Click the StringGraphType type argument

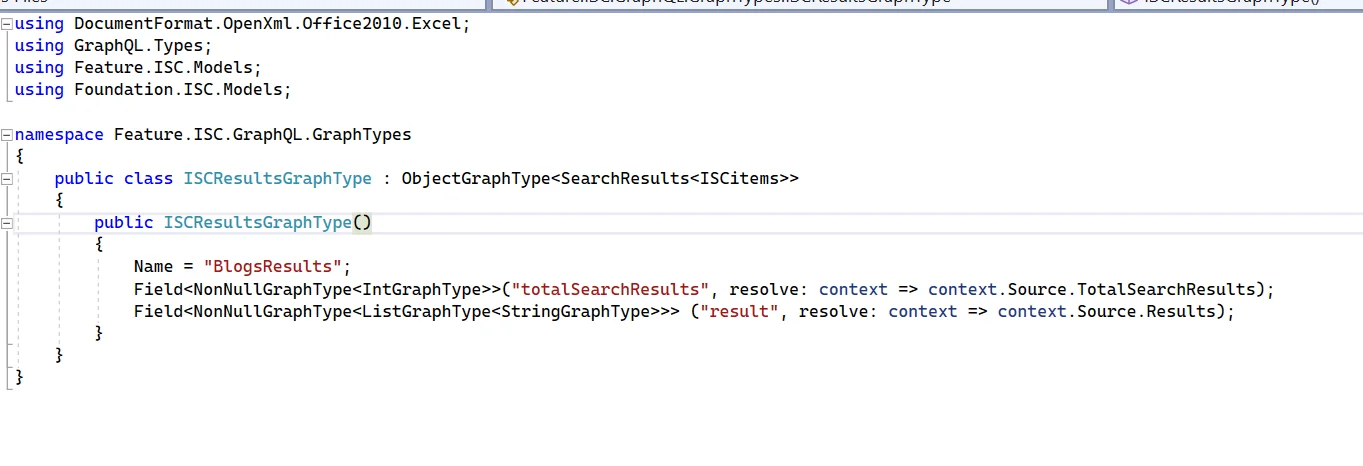(574, 311)
